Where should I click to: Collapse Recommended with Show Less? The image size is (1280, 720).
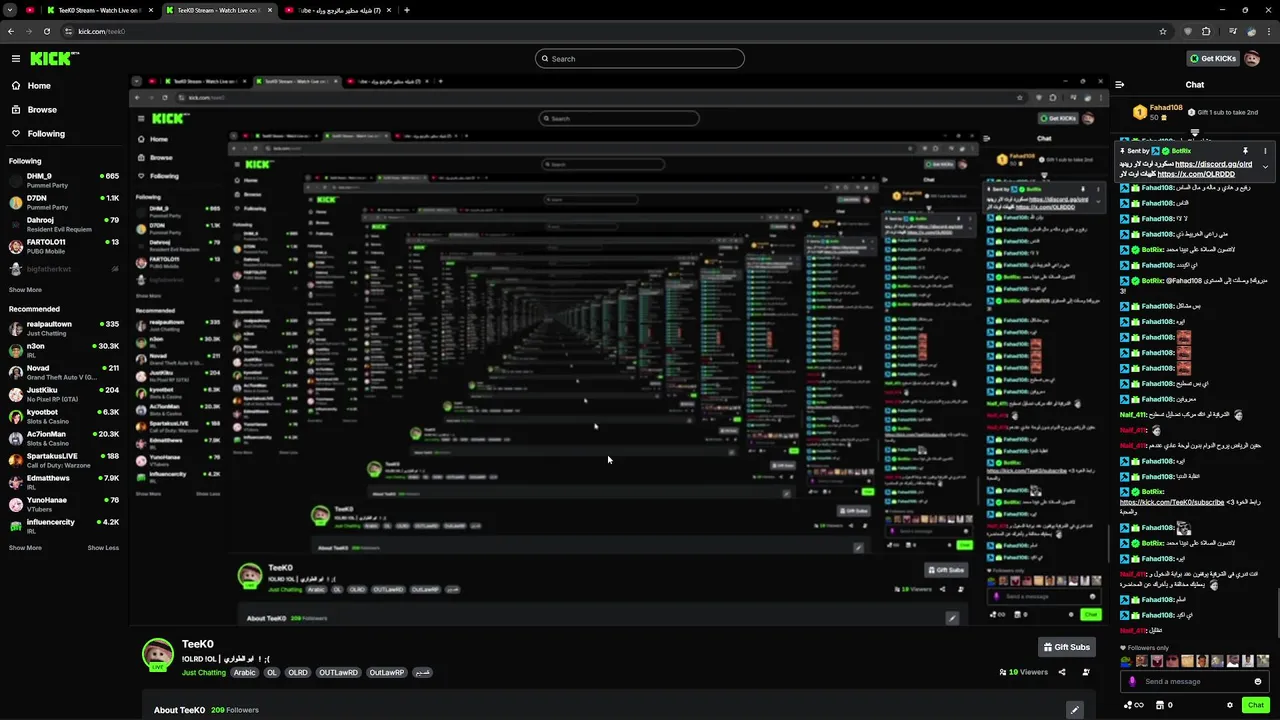103,548
